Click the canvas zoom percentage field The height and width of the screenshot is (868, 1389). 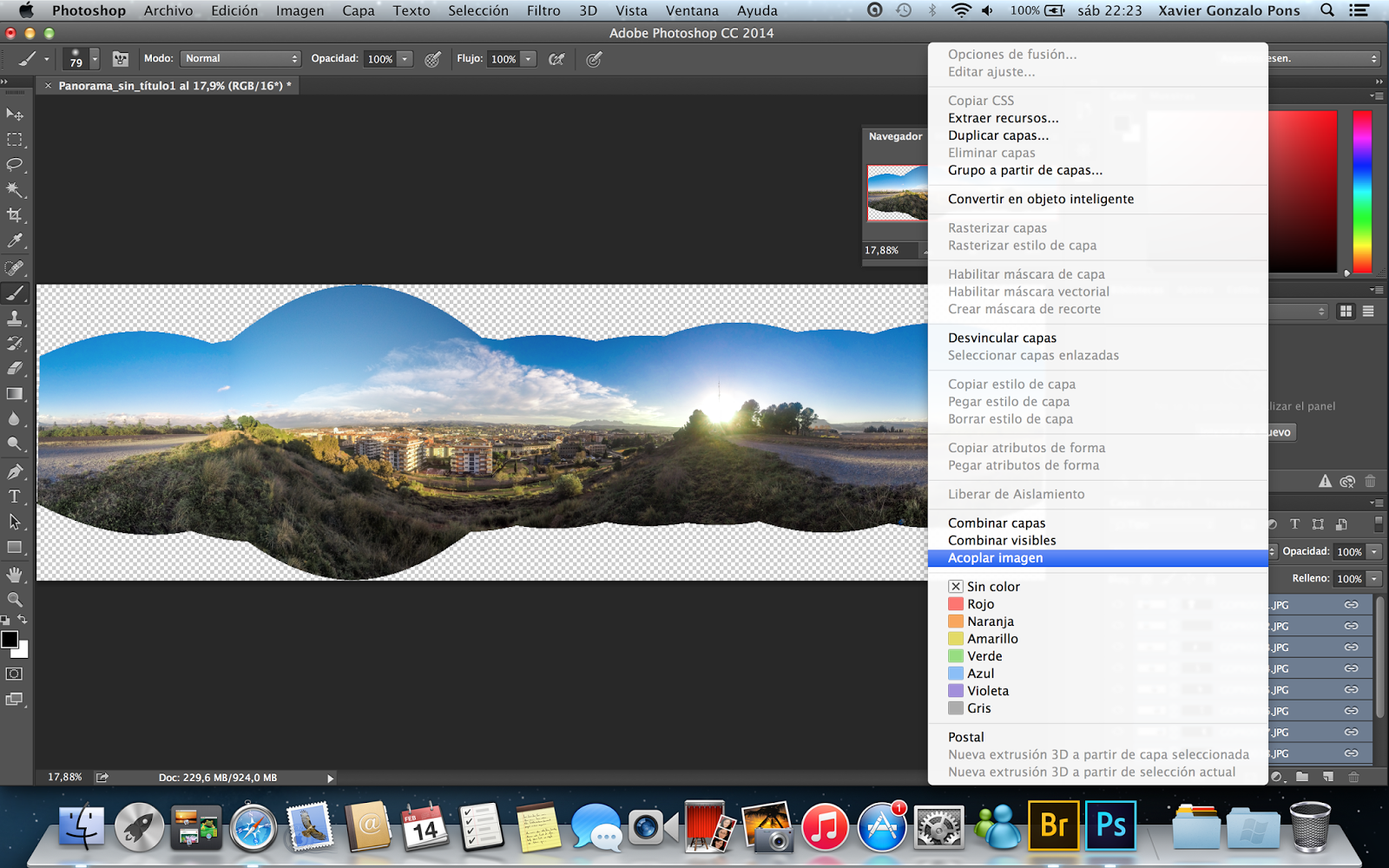pyautogui.click(x=65, y=778)
